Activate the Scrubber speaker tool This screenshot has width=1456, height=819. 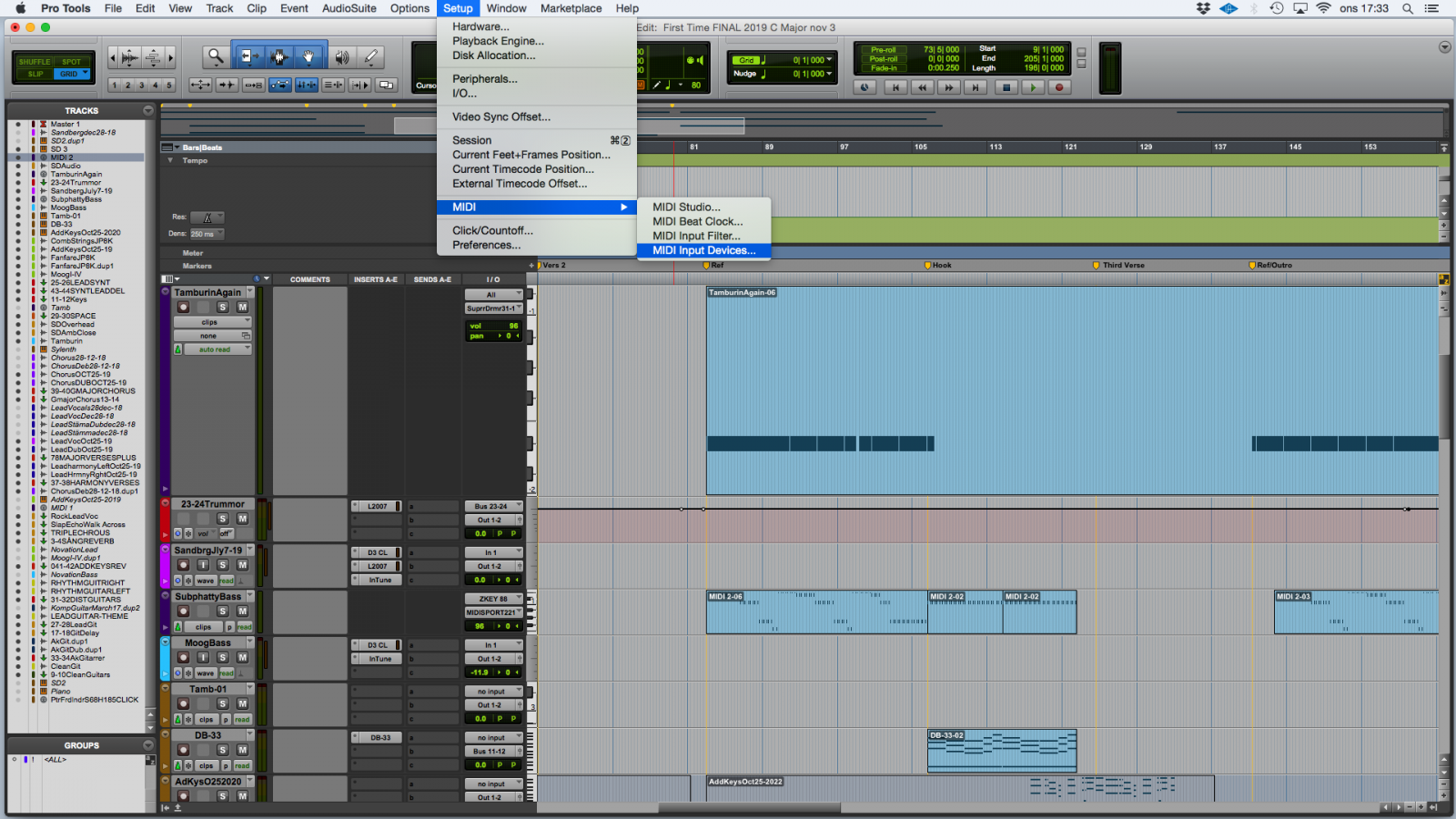[341, 57]
